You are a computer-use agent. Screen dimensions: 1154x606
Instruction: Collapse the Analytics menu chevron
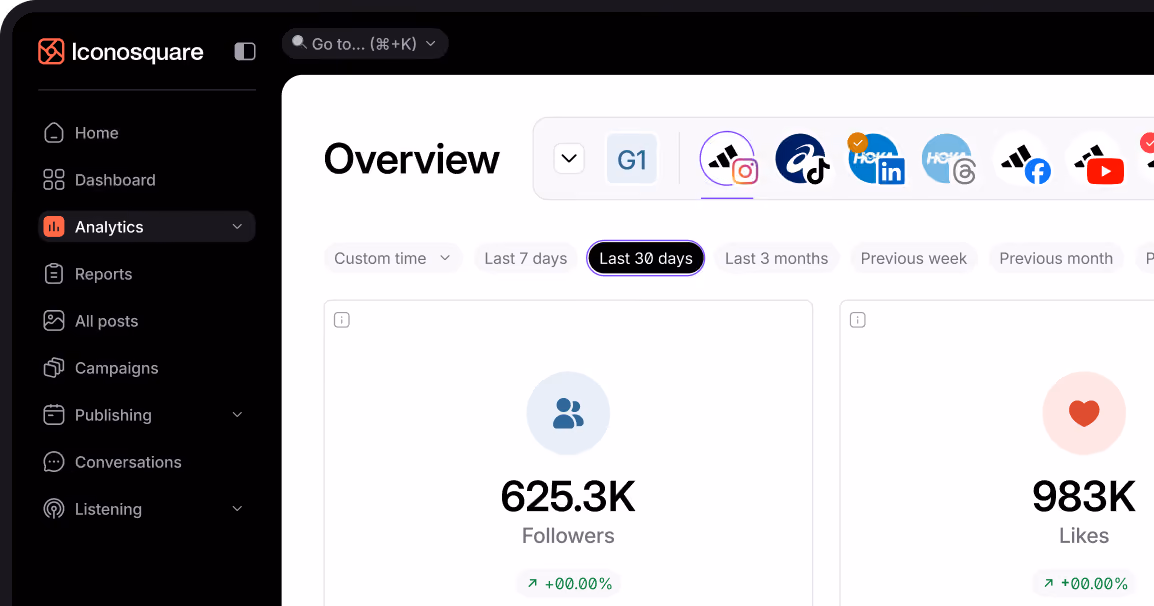point(237,227)
